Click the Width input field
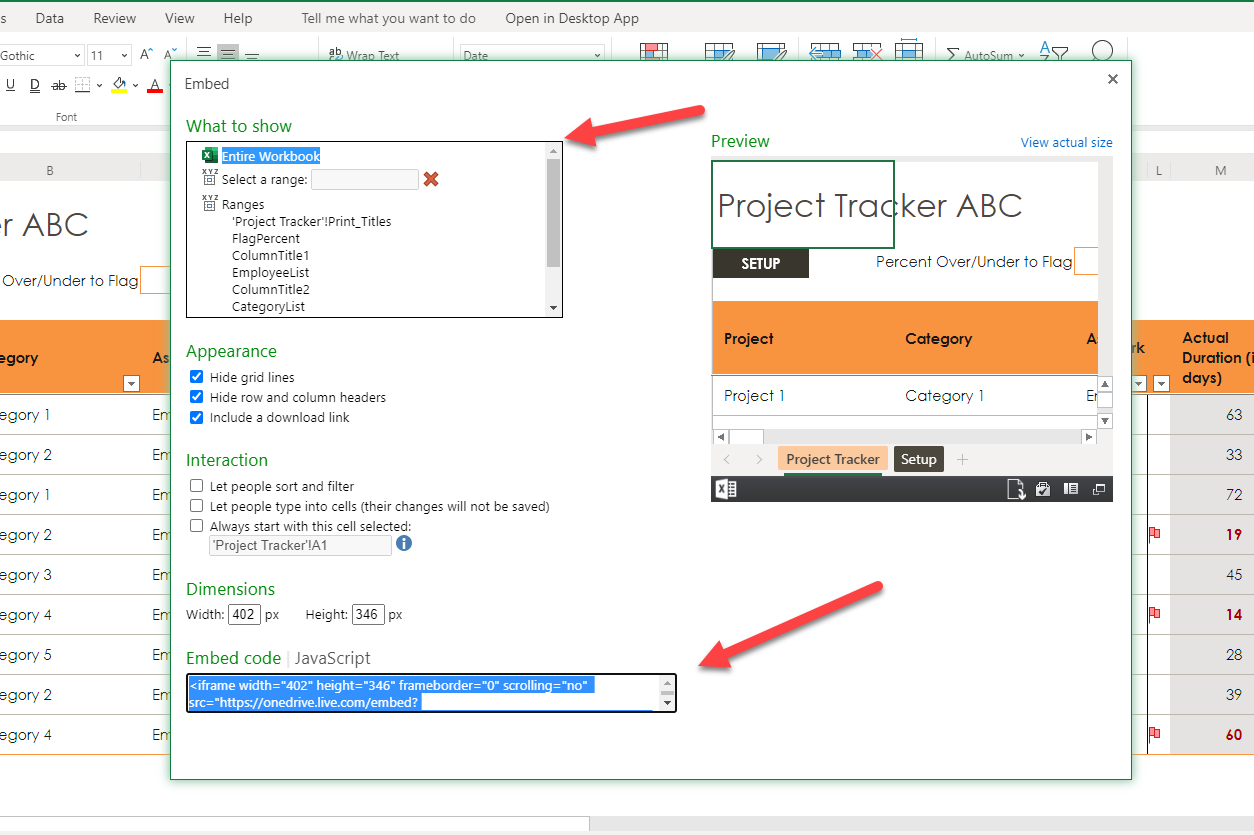The image size is (1254, 835). [x=244, y=614]
